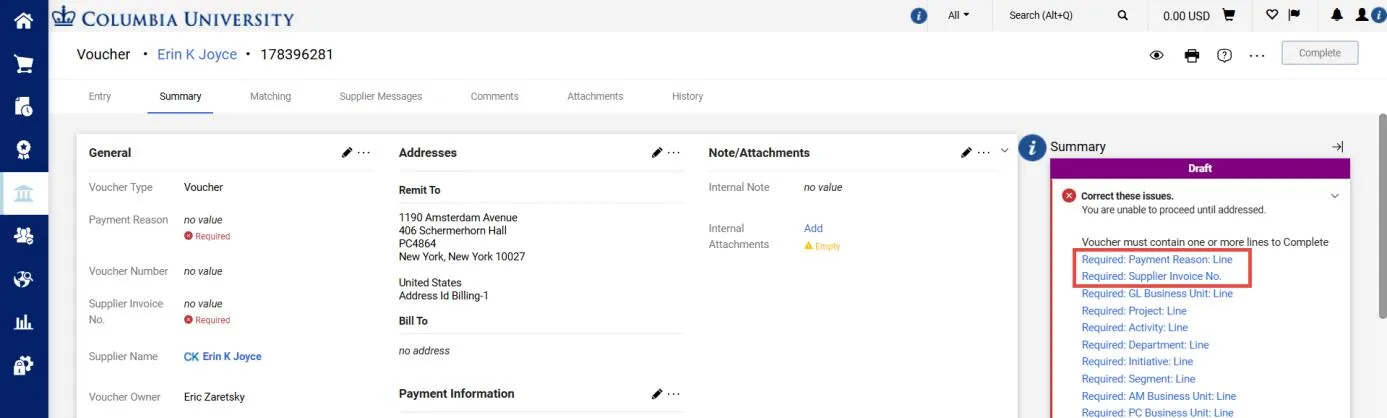
Task: Click the search magnifier icon
Action: 1123,16
